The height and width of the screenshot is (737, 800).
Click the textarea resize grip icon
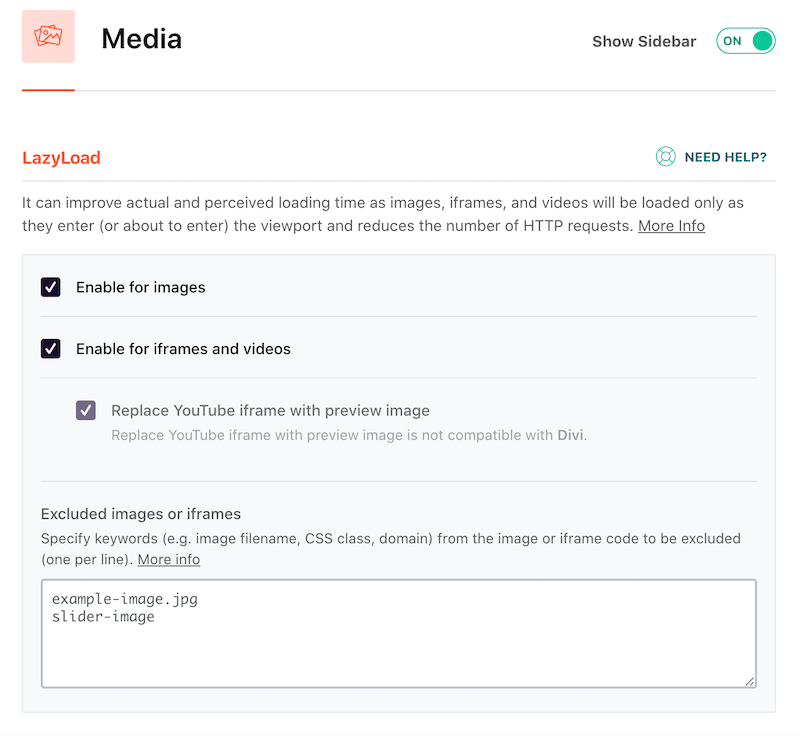pos(750,681)
